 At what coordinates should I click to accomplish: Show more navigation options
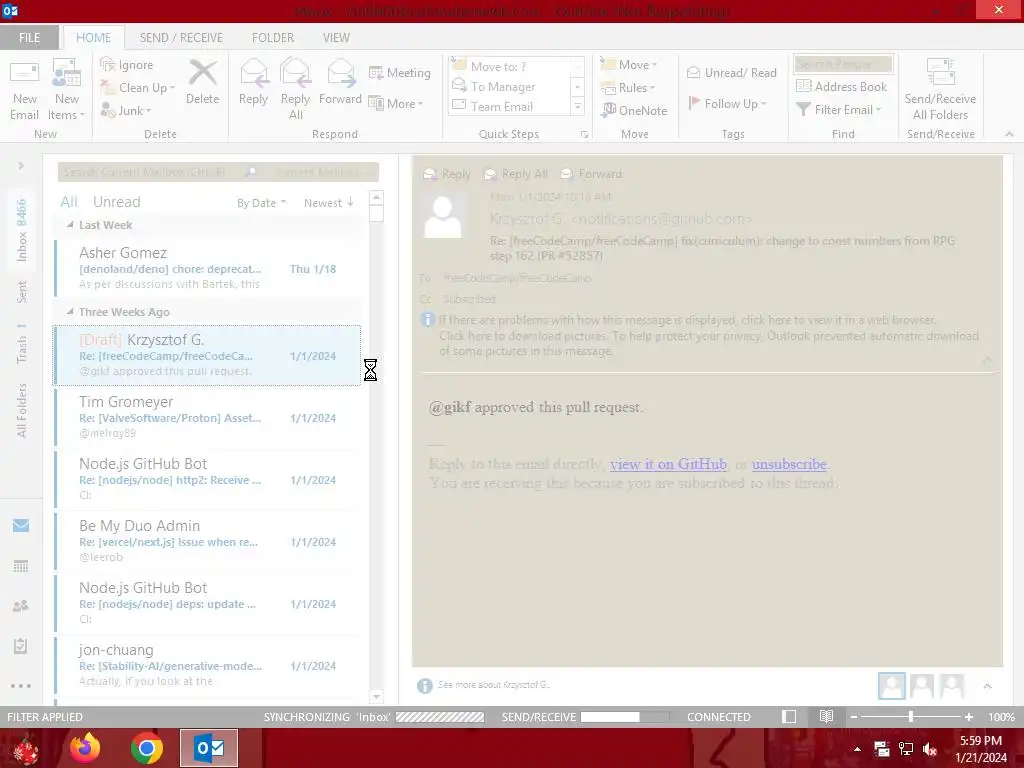pyautogui.click(x=21, y=686)
